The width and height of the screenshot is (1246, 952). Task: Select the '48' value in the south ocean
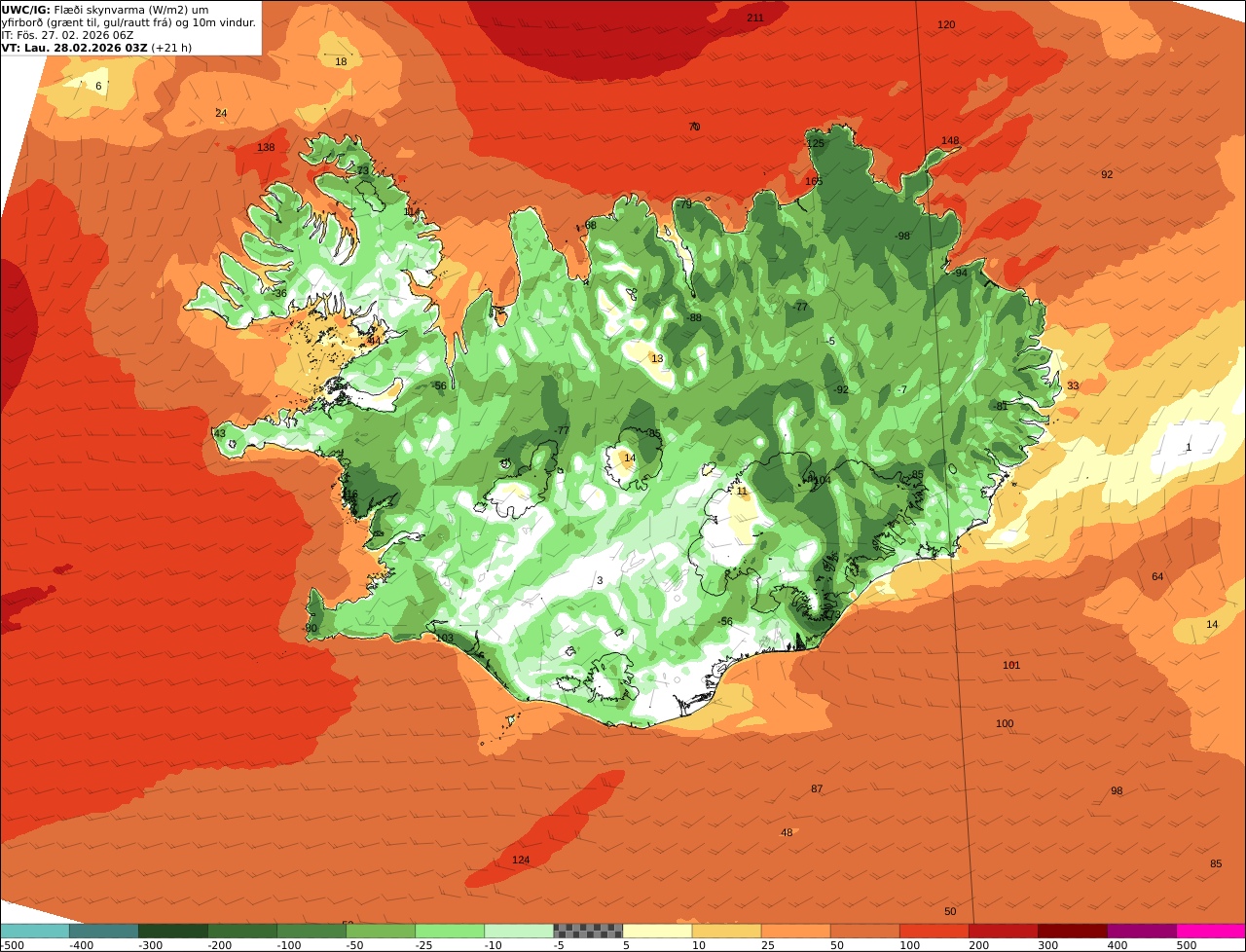(787, 832)
